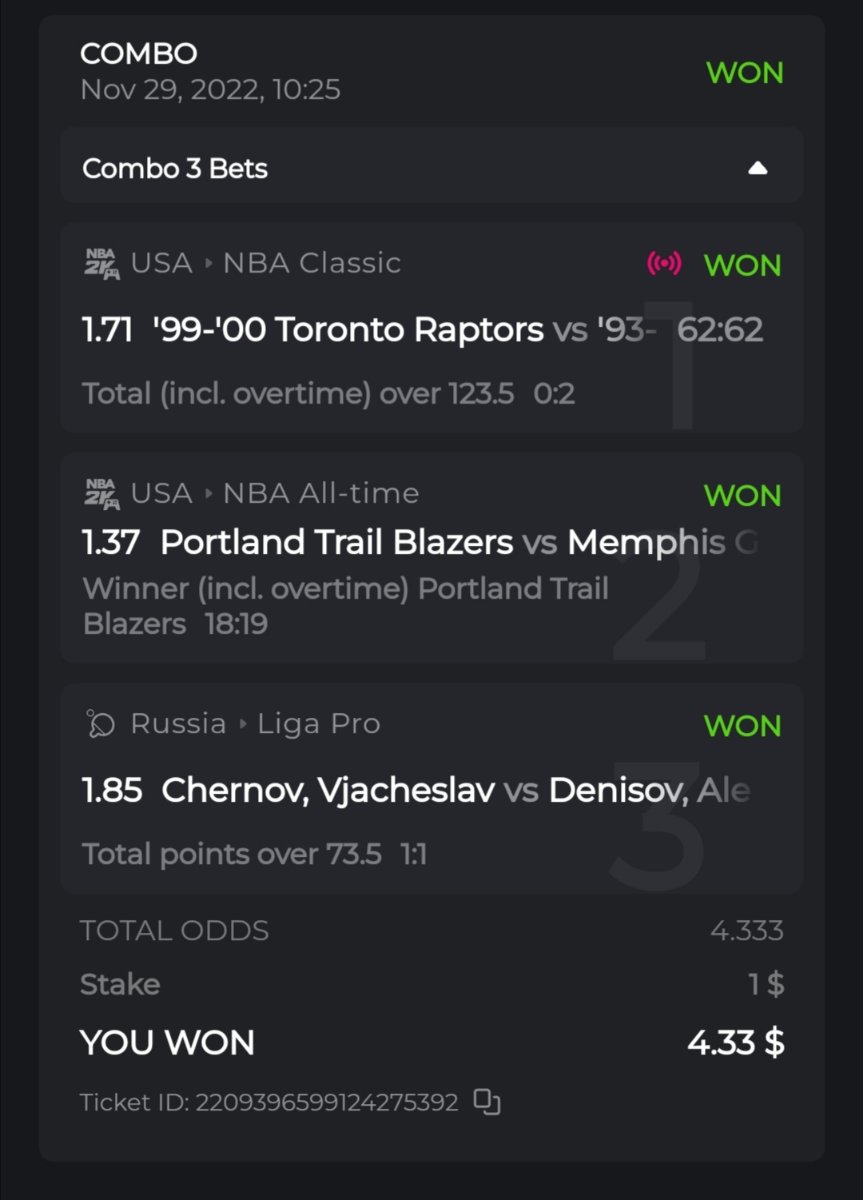This screenshot has width=863, height=1200.
Task: Select the NBA All-time league label
Action: [x=320, y=493]
